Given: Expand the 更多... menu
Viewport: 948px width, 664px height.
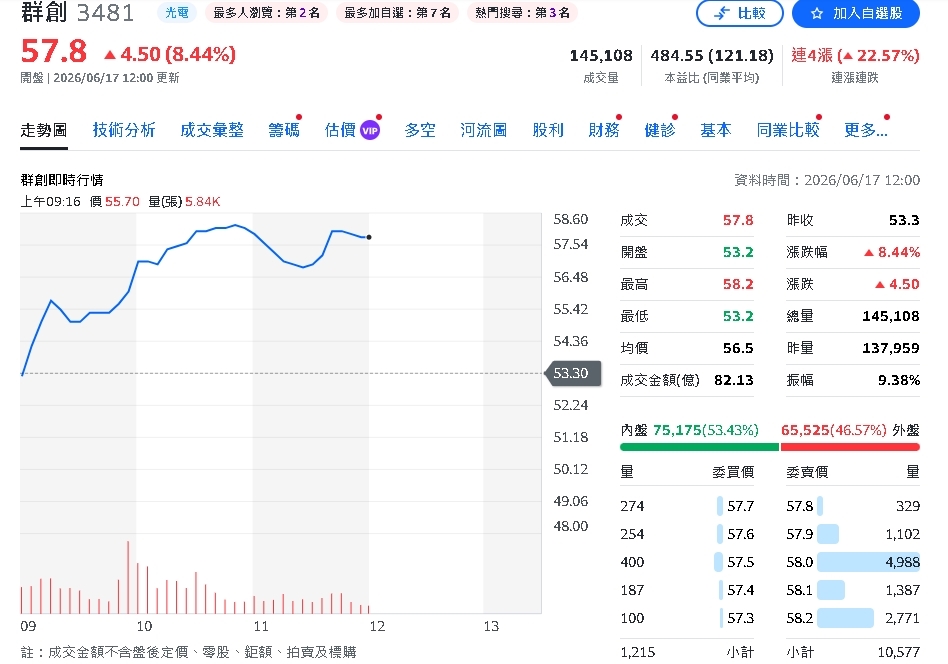Looking at the screenshot, I should click(x=866, y=130).
